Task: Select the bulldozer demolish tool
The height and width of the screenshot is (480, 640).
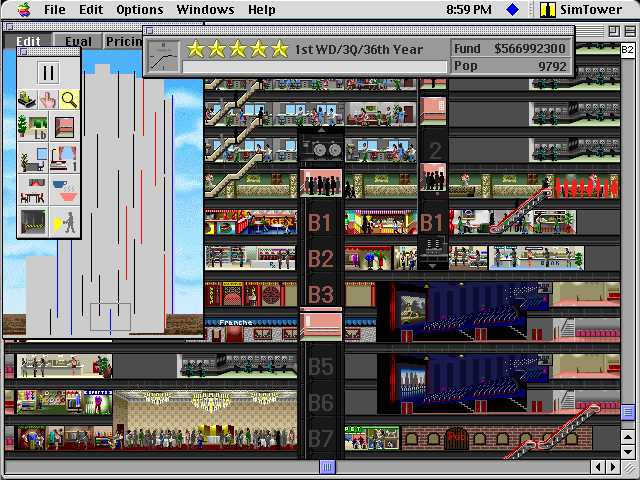Action: click(x=27, y=100)
